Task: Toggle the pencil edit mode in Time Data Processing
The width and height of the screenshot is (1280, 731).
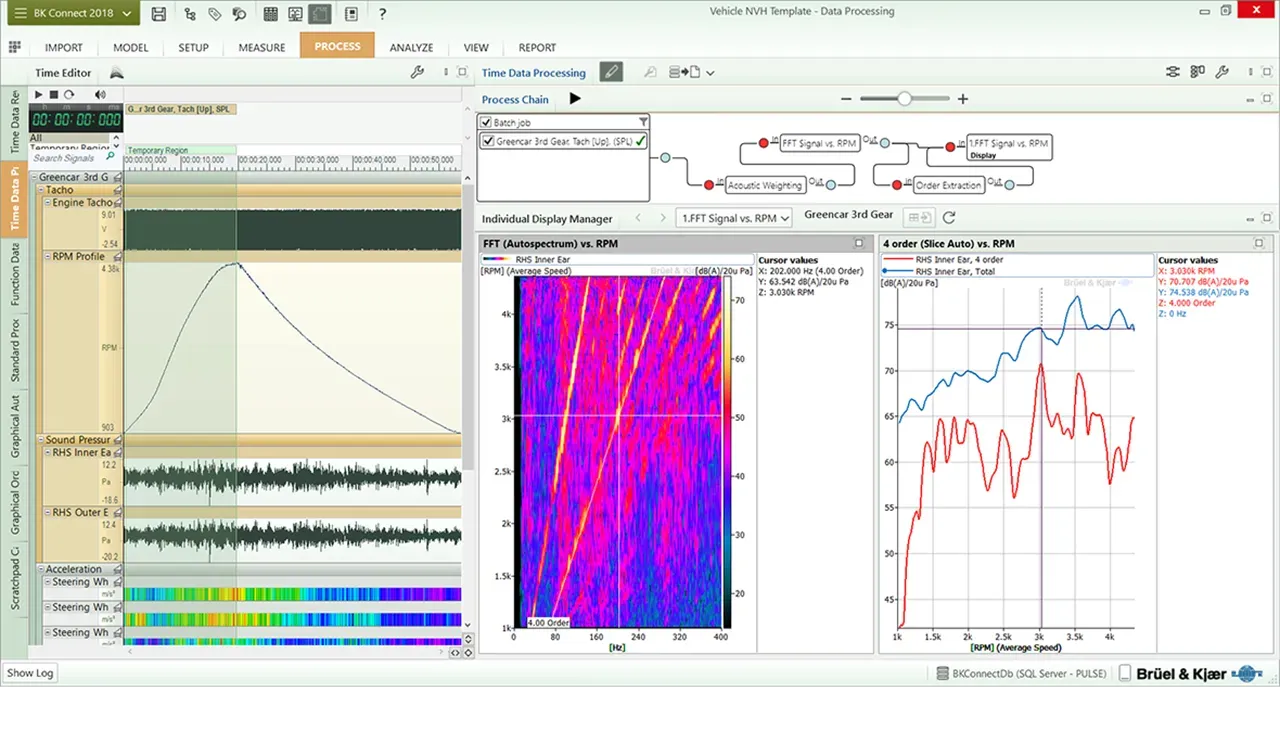Action: click(x=610, y=72)
